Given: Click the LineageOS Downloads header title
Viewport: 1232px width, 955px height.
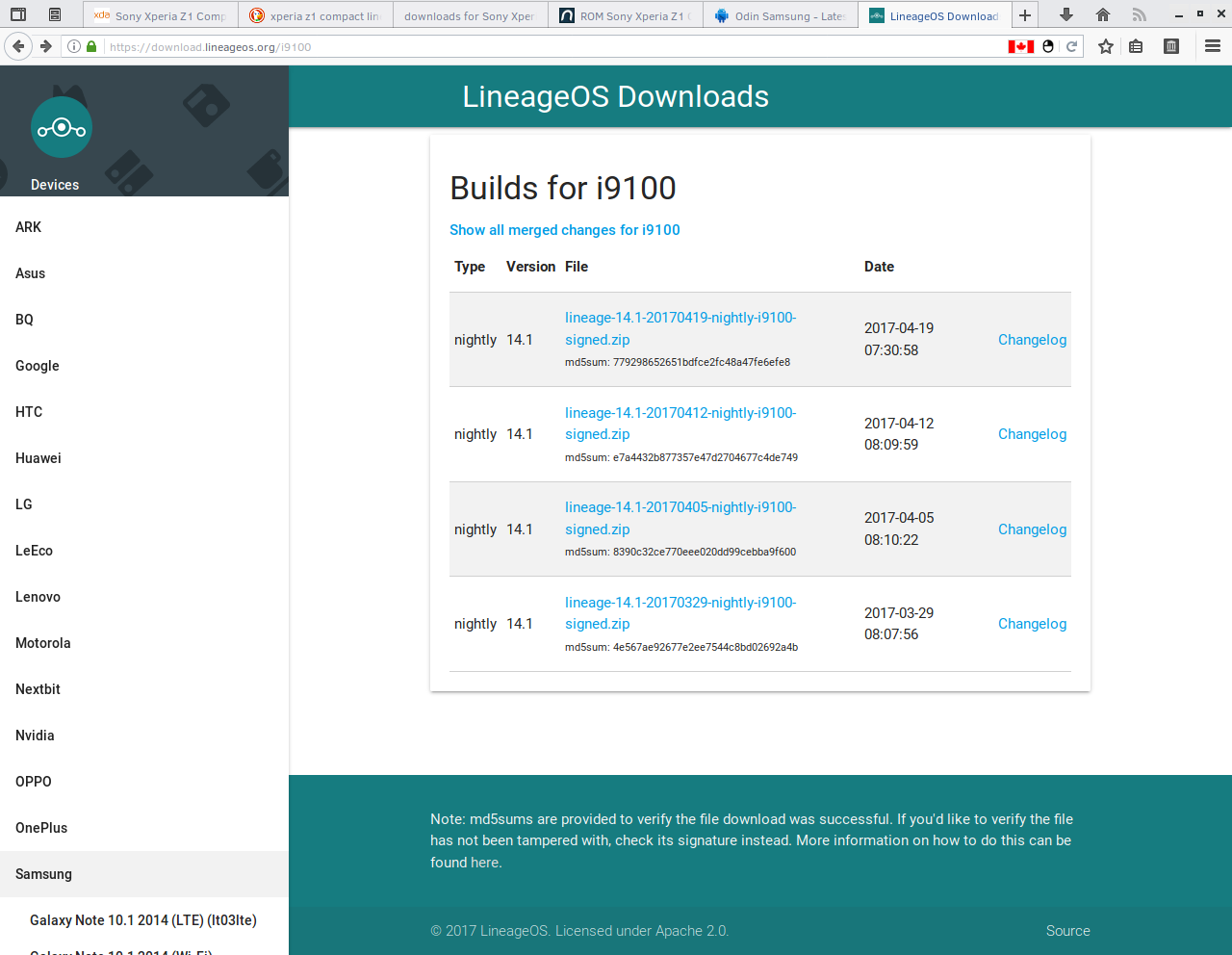Looking at the screenshot, I should 616,96.
